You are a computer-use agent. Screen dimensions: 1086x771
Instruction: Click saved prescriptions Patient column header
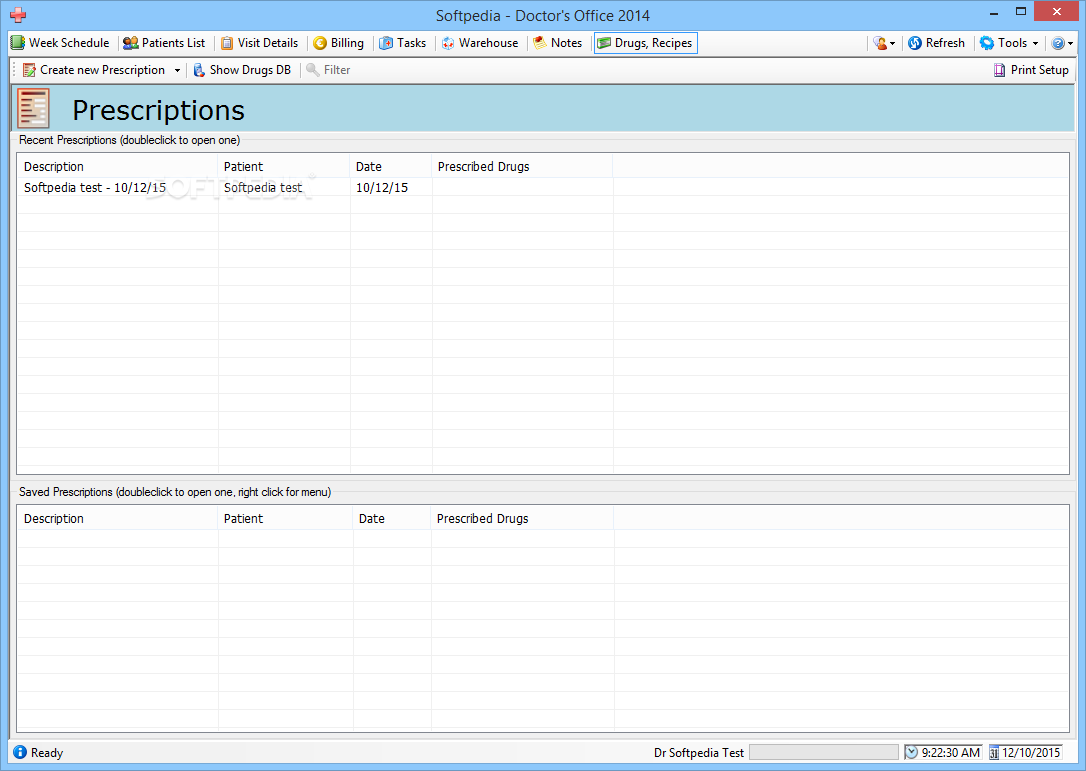pos(285,519)
